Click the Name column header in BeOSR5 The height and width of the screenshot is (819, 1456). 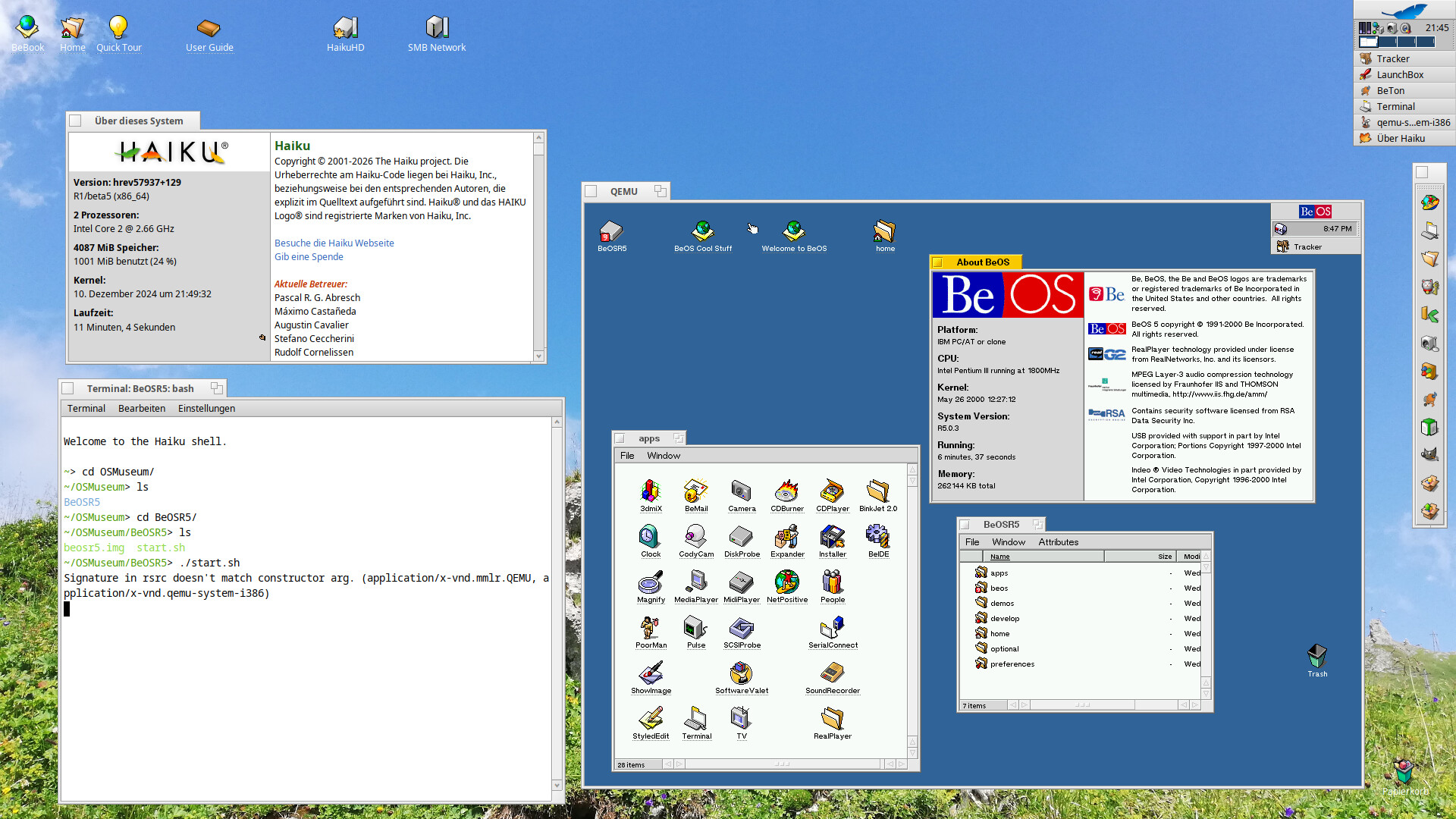(x=999, y=557)
